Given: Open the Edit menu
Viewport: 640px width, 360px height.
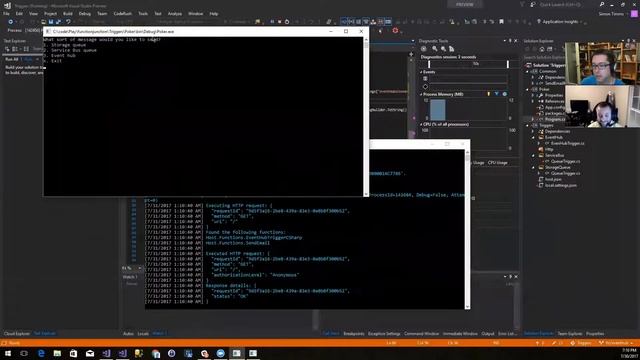Looking at the screenshot, I should 19,13.
